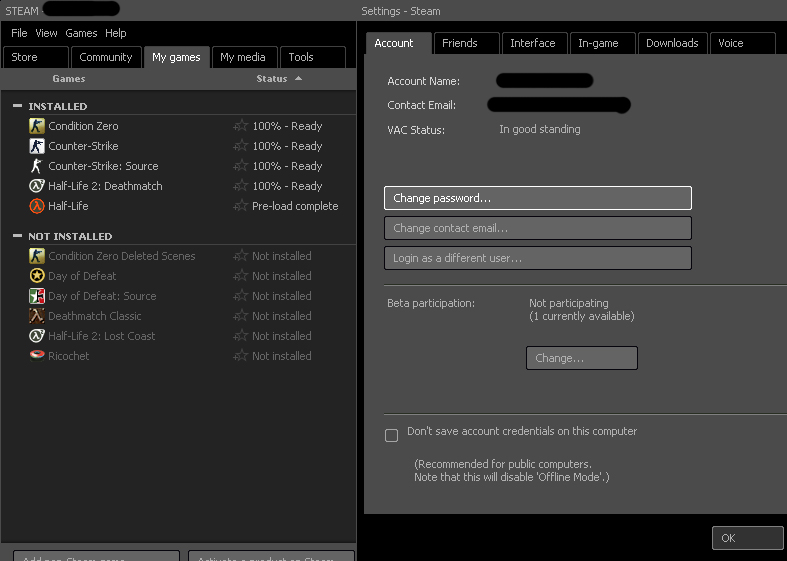Open the File menu
Image resolution: width=787 pixels, height=561 pixels.
(x=19, y=33)
